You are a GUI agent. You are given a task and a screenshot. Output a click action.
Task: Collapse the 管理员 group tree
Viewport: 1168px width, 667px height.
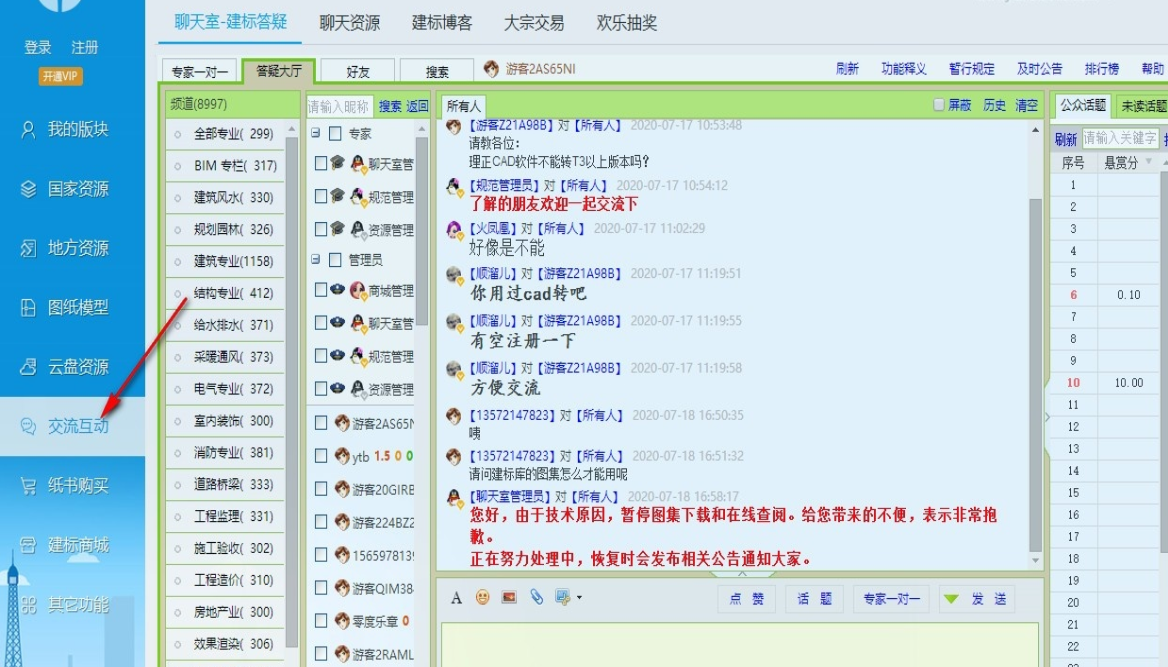click(x=315, y=259)
